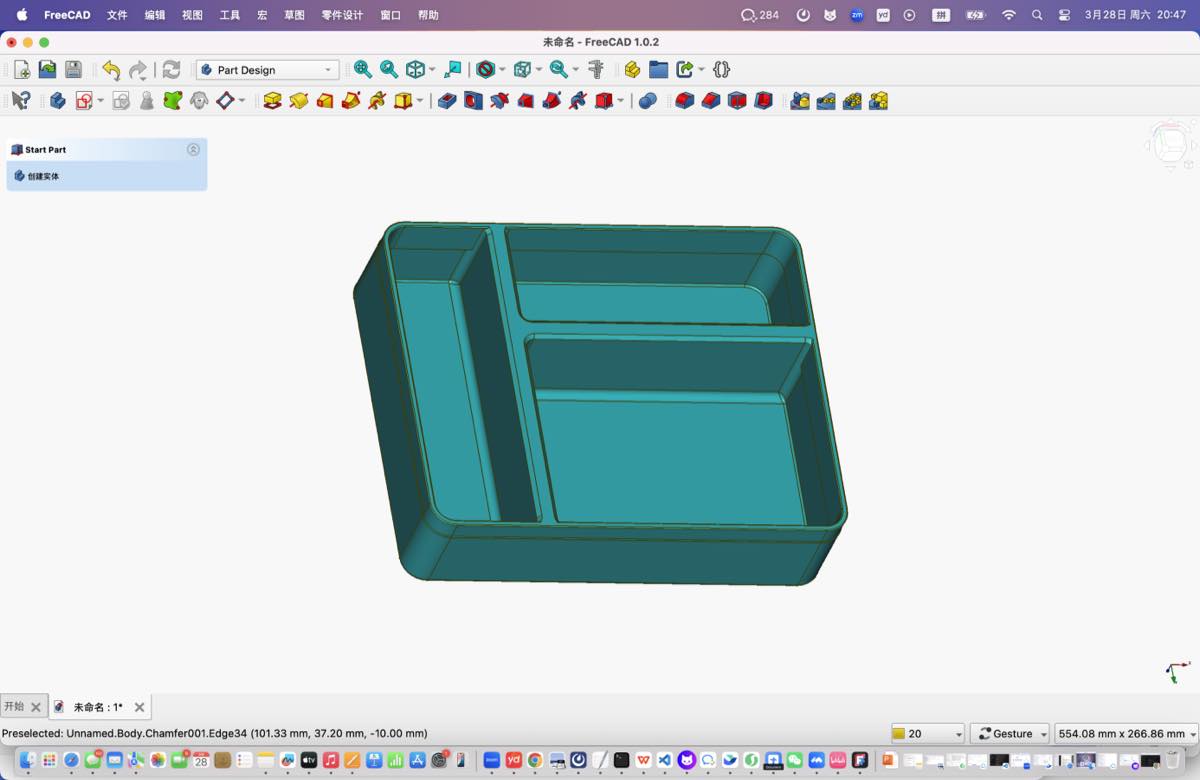1200x780 pixels.
Task: Click the sheep-shaped Shape Binder icon
Action: click(199, 101)
